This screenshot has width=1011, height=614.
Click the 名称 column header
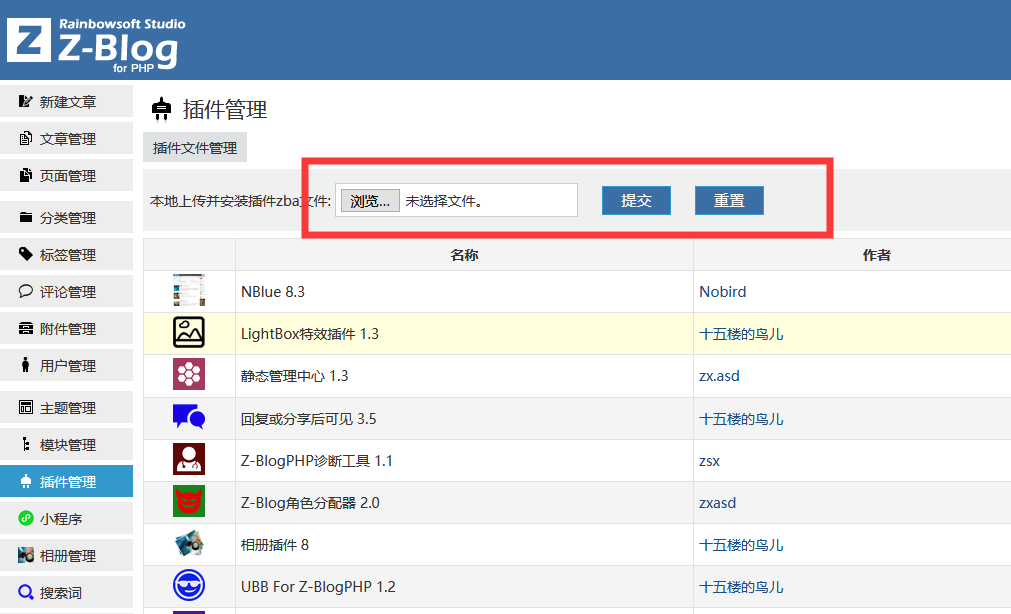pyautogui.click(x=464, y=255)
